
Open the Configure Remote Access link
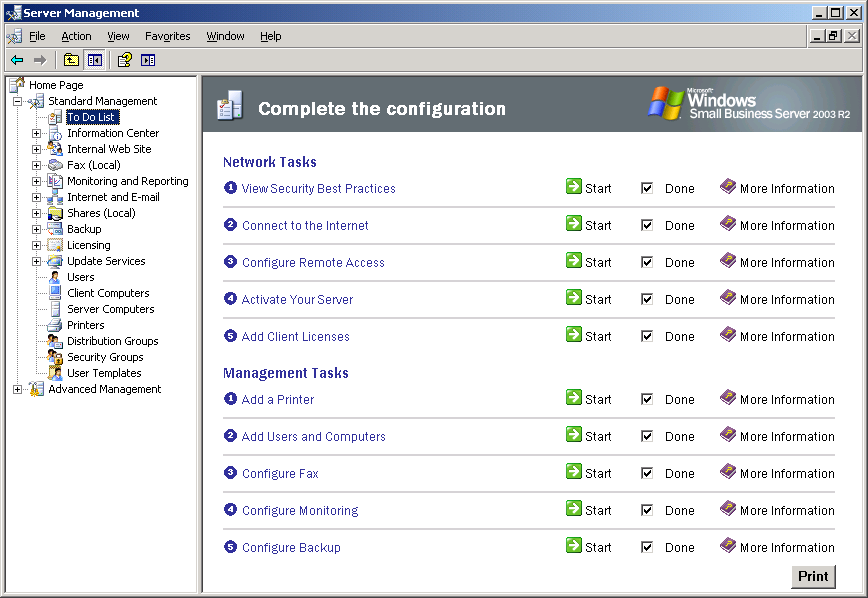coord(313,262)
